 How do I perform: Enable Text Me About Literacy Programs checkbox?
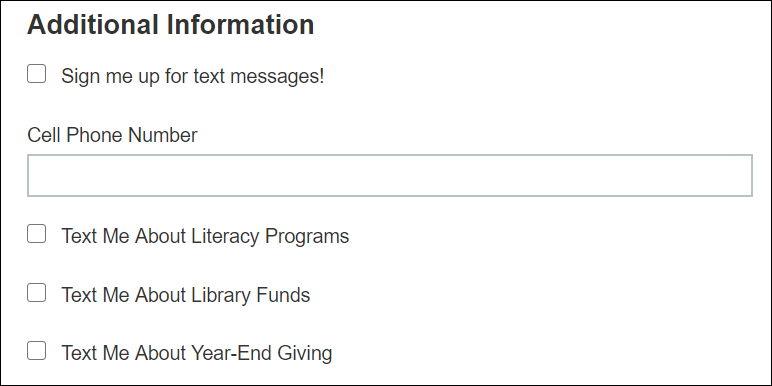36,234
